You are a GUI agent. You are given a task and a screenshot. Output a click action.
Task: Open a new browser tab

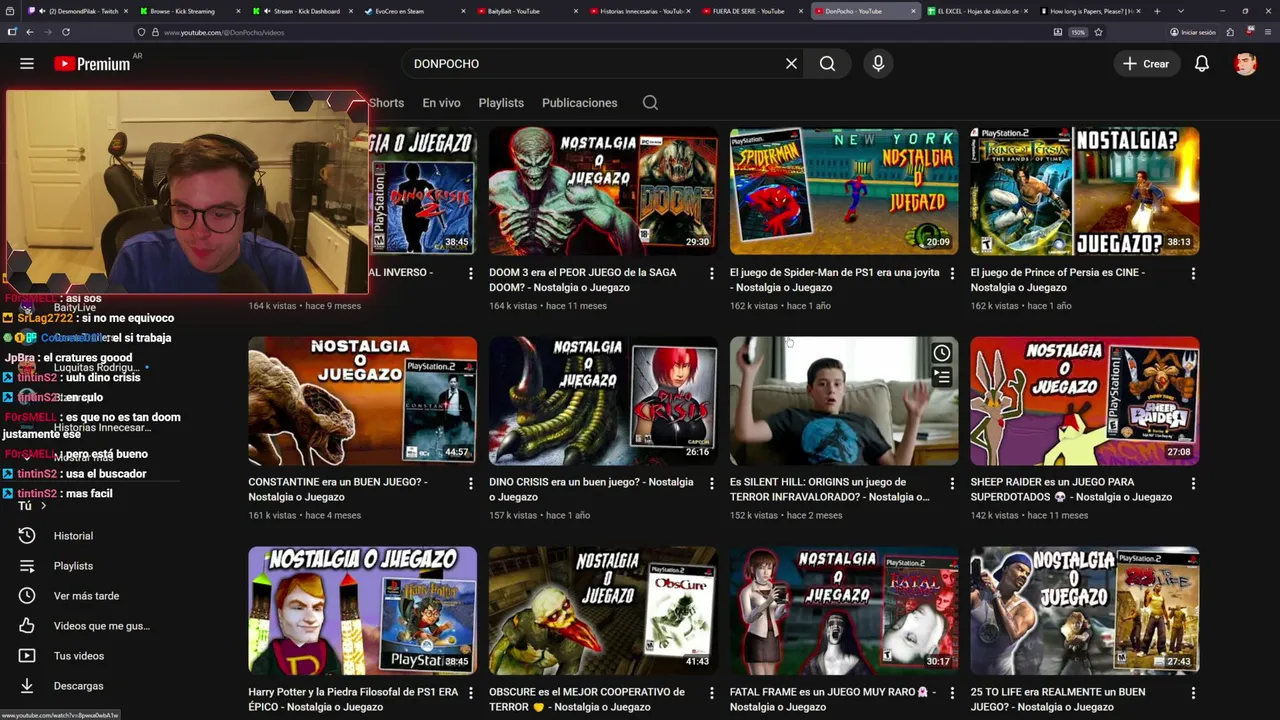(x=1157, y=11)
